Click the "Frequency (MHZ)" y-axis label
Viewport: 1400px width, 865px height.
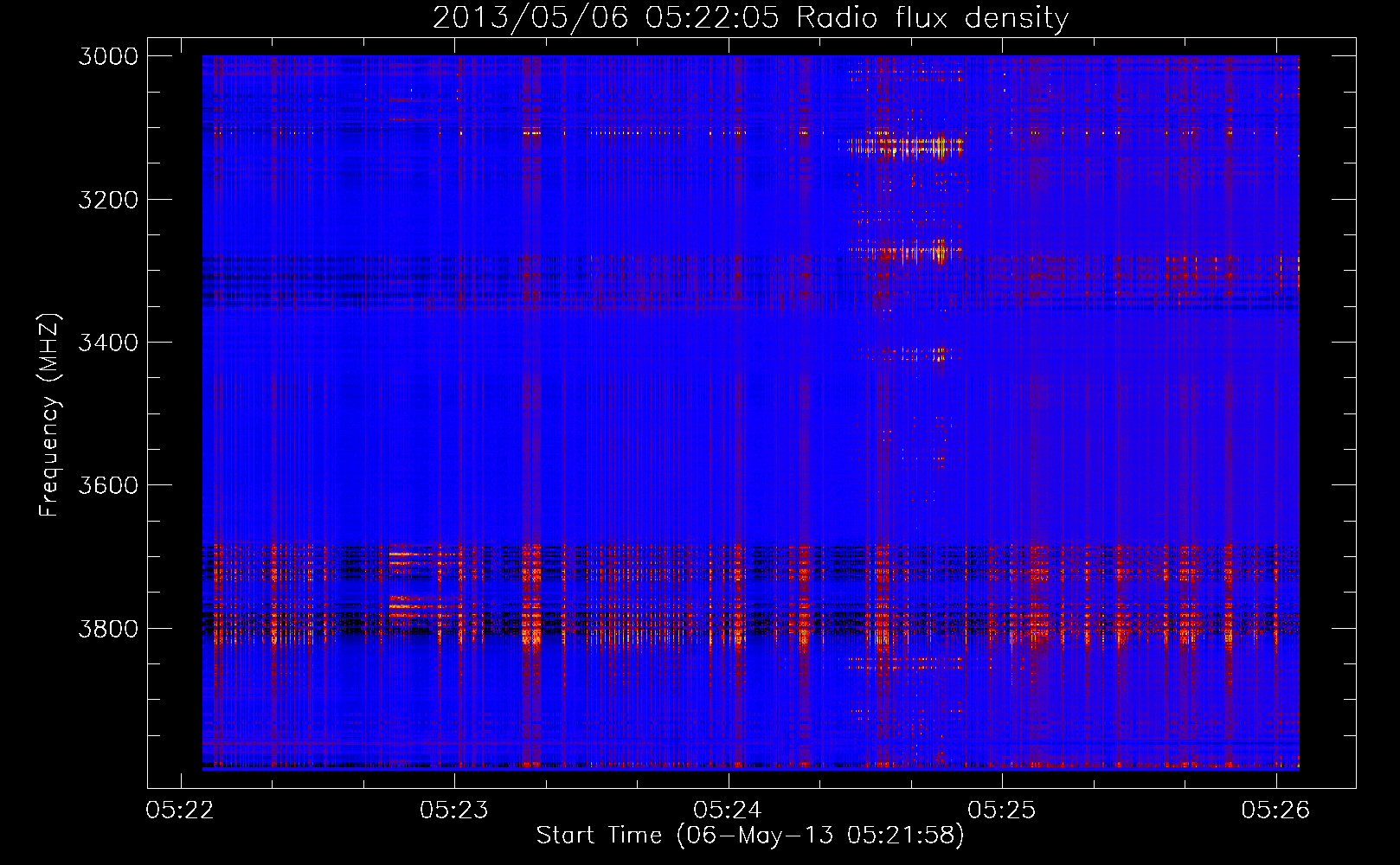click(x=49, y=414)
